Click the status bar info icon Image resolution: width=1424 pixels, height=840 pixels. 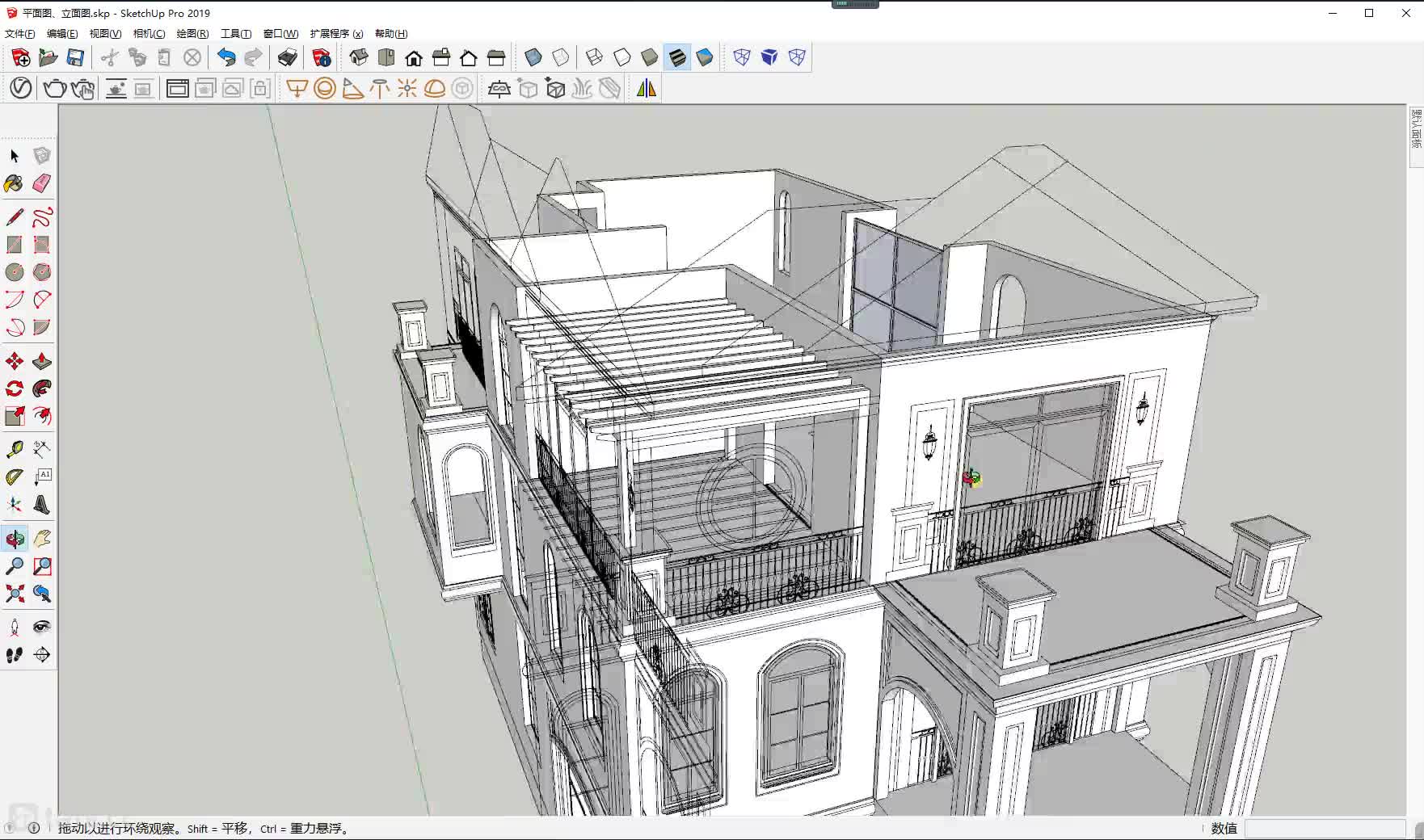tap(34, 828)
